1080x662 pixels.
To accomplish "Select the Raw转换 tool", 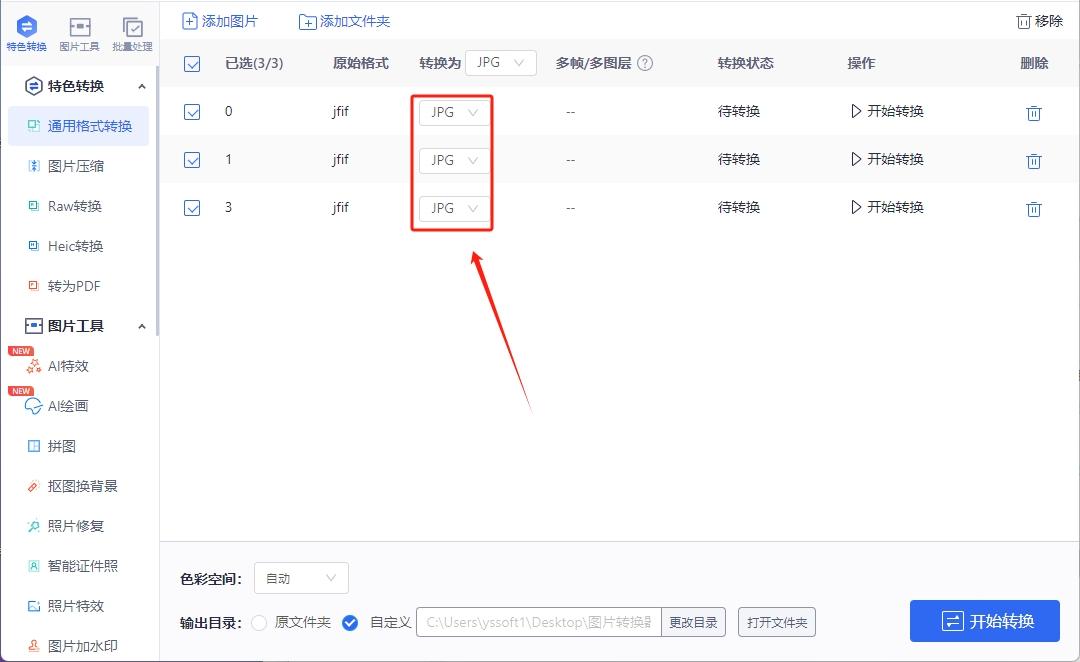I will 75,206.
